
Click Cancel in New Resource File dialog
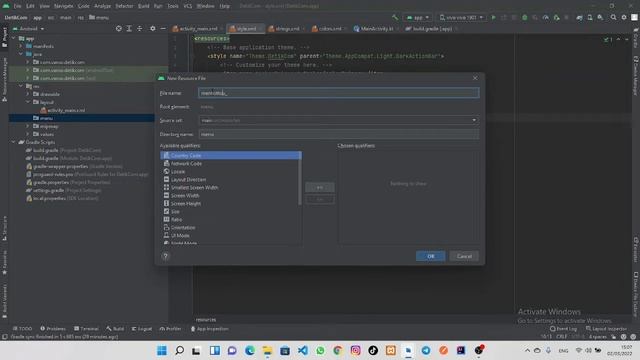coord(464,256)
